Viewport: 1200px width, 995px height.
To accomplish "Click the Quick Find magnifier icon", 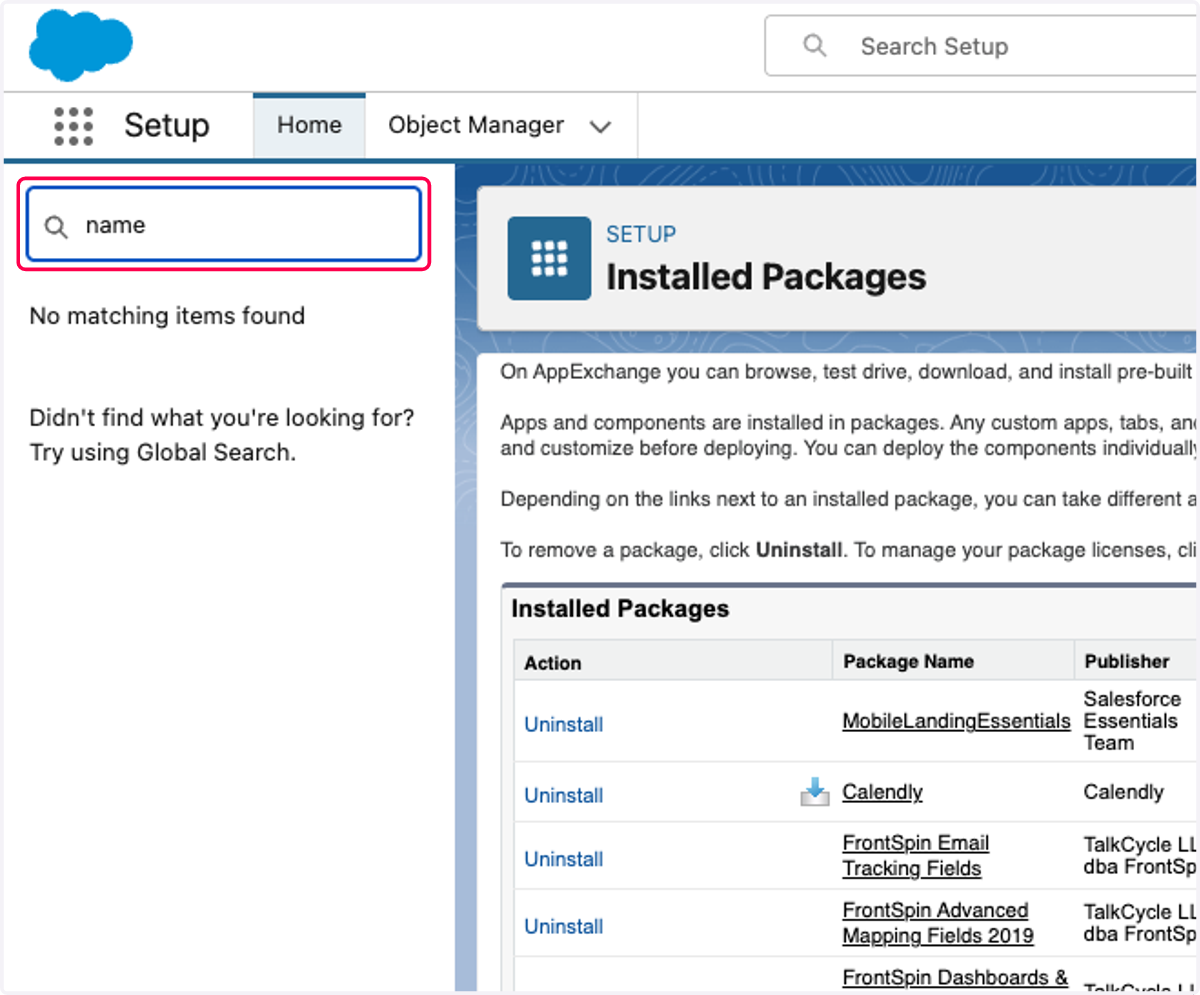I will (57, 226).
